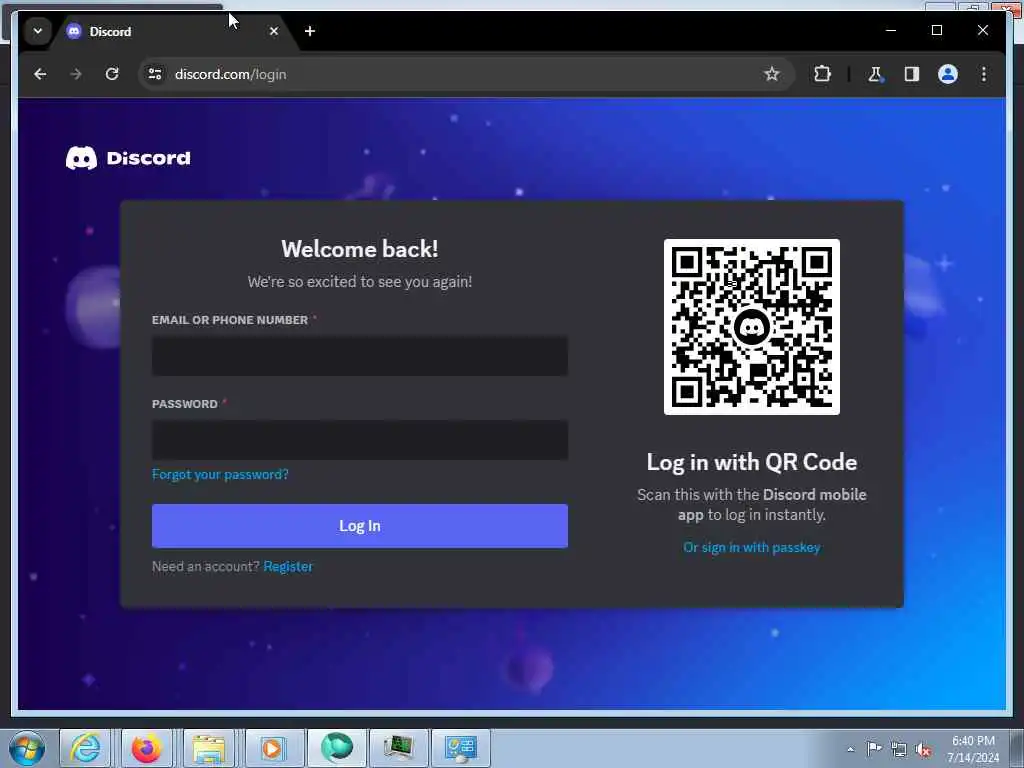Open the Chrome profile avatar

(x=948, y=74)
